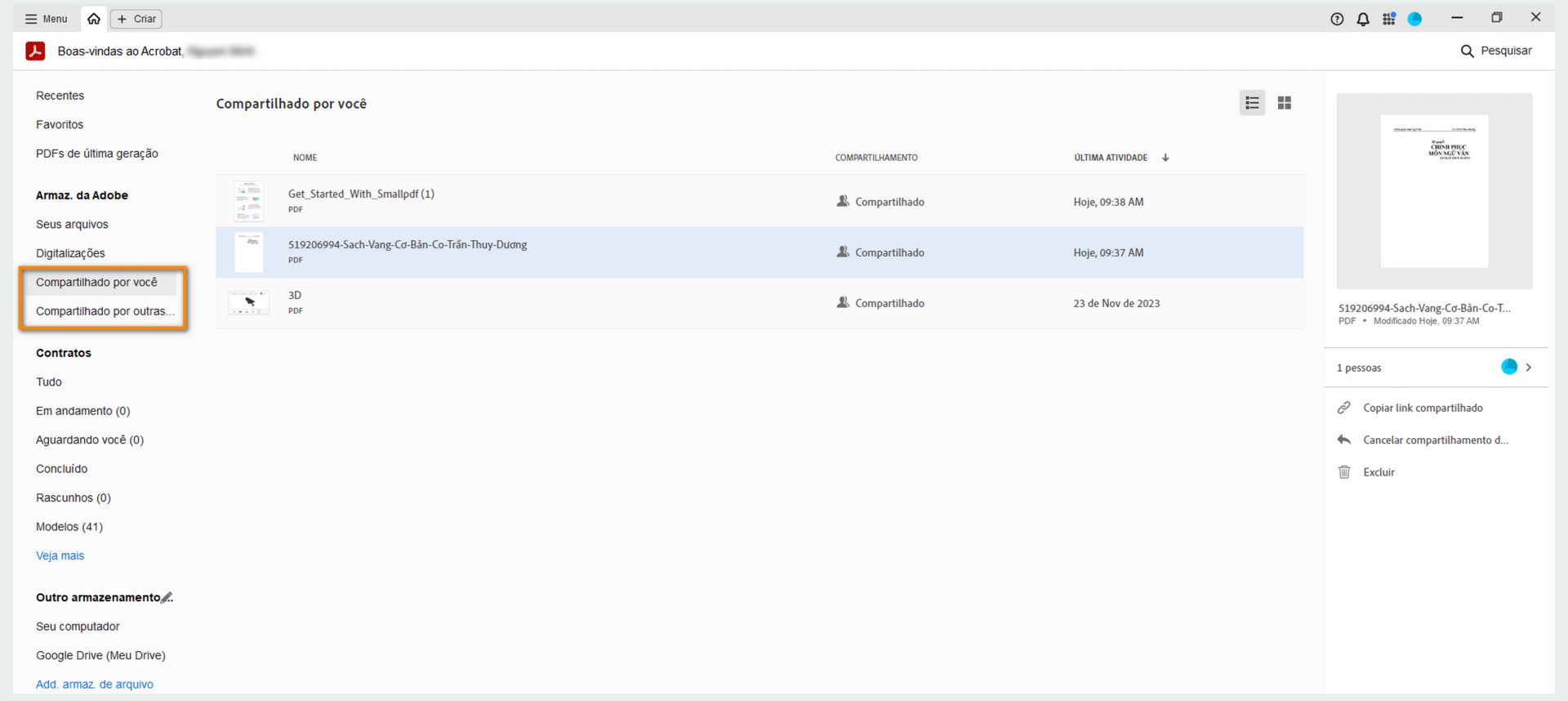The width and height of the screenshot is (1568, 701).
Task: Click the Criar button
Action: pyautogui.click(x=136, y=19)
